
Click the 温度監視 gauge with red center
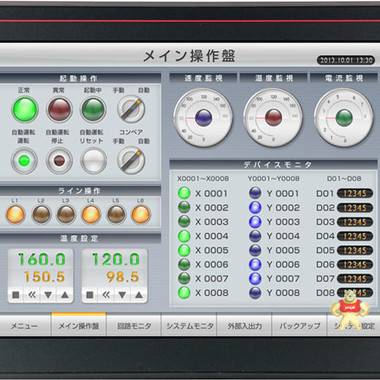273,118
